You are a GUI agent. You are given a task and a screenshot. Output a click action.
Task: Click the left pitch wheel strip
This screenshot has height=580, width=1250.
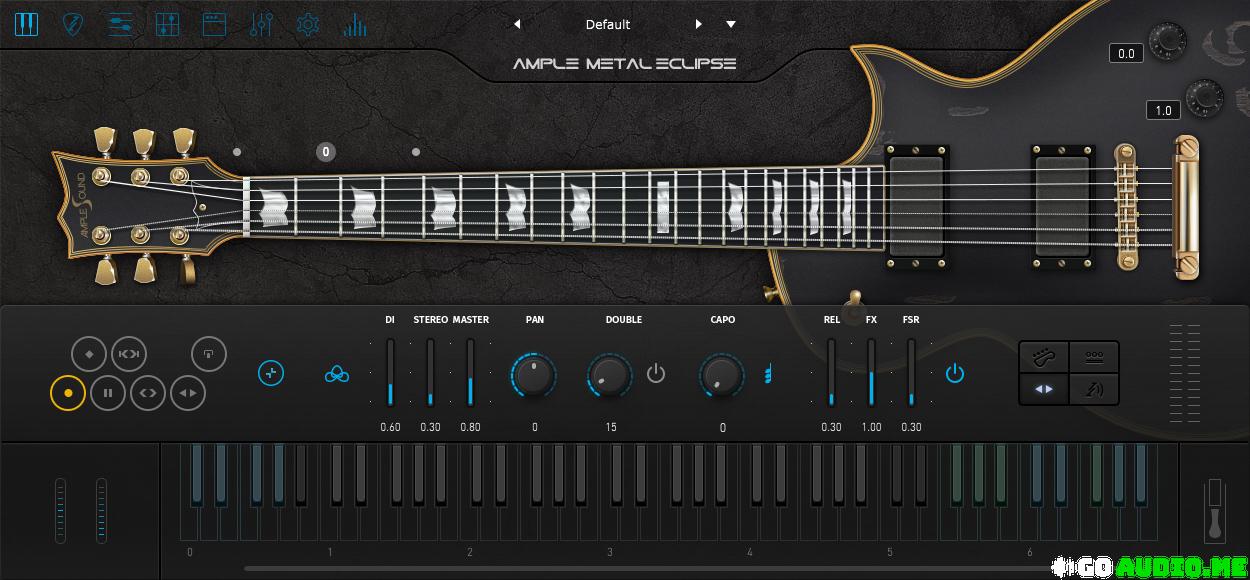[x=60, y=511]
